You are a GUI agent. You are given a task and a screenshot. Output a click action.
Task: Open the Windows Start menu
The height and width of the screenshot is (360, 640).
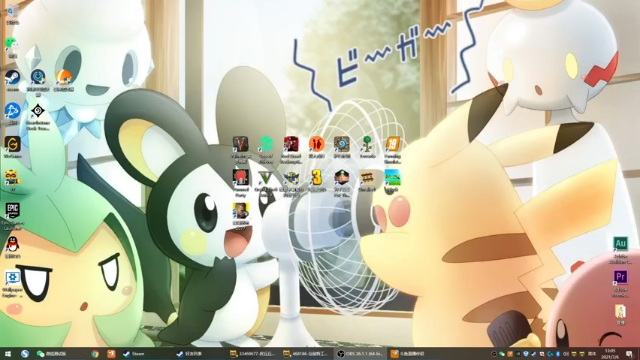pyautogui.click(x=8, y=354)
